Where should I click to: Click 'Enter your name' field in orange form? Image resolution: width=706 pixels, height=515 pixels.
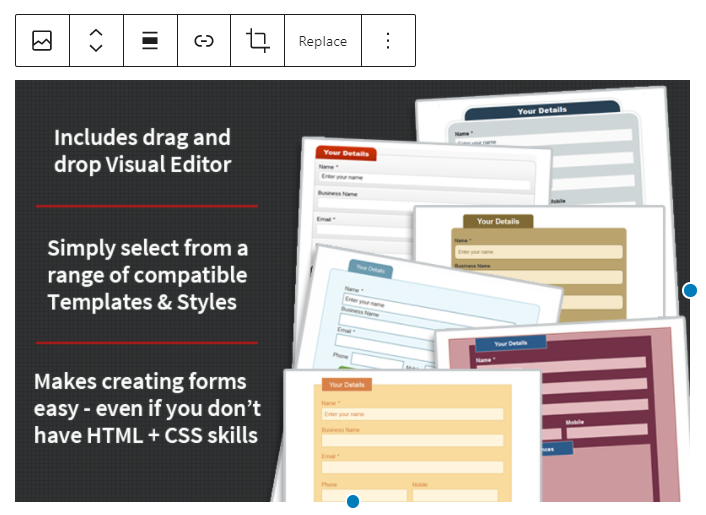[412, 413]
